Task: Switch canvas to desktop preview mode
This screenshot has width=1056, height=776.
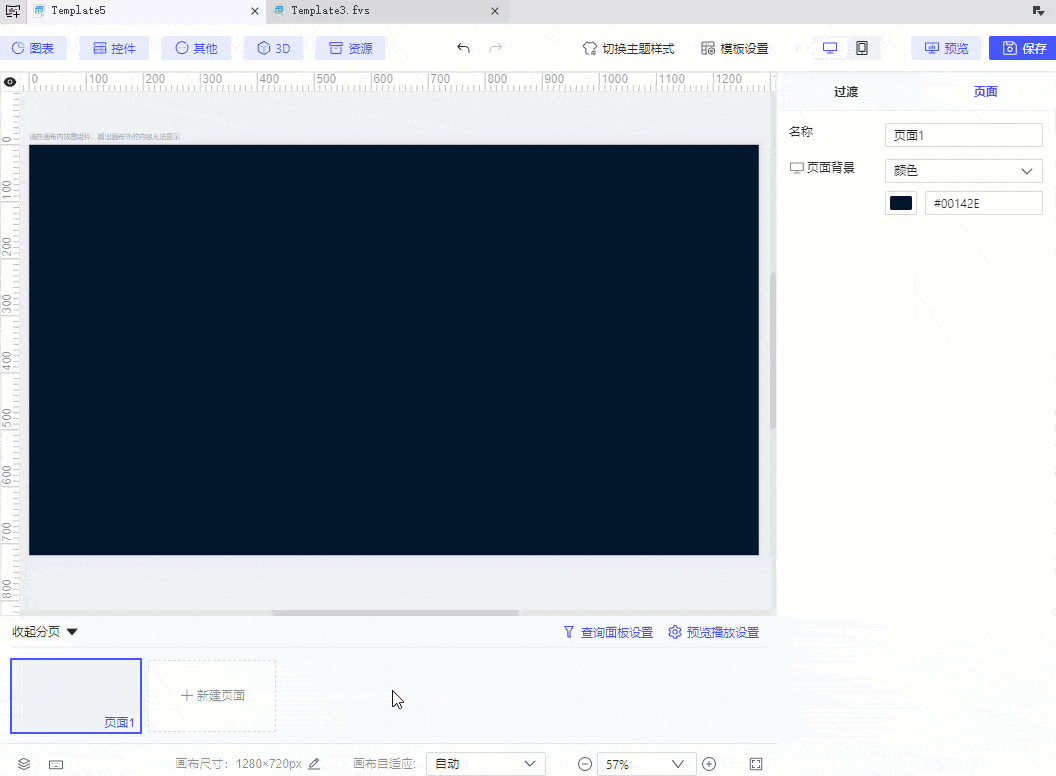Action: (x=829, y=47)
